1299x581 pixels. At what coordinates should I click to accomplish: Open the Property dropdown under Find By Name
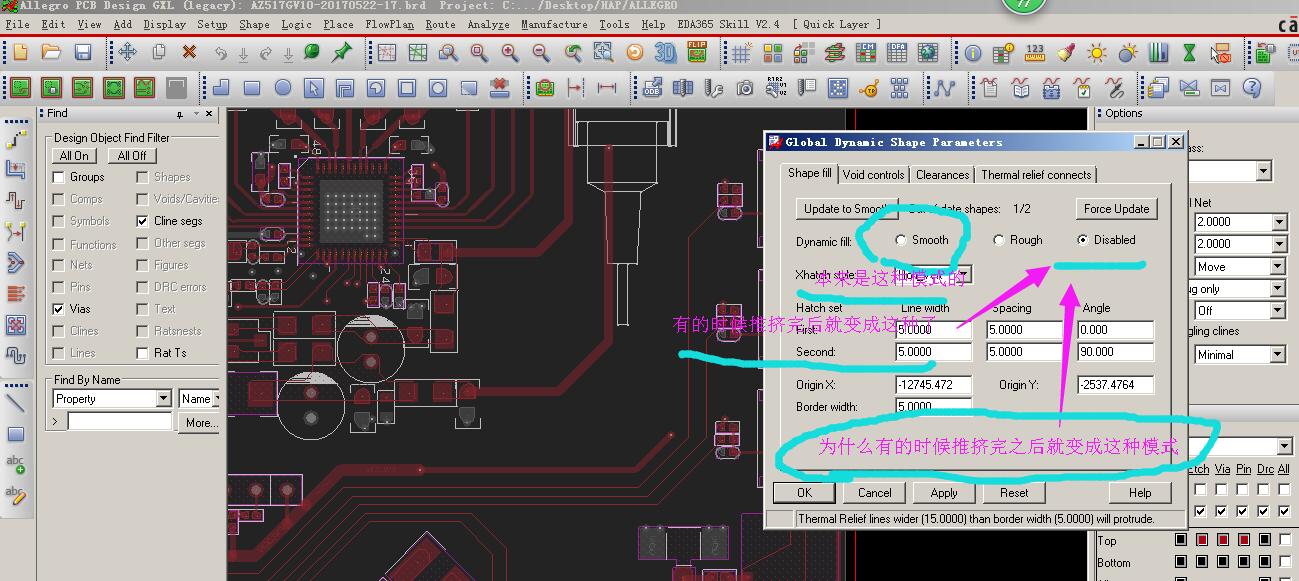pyautogui.click(x=164, y=399)
